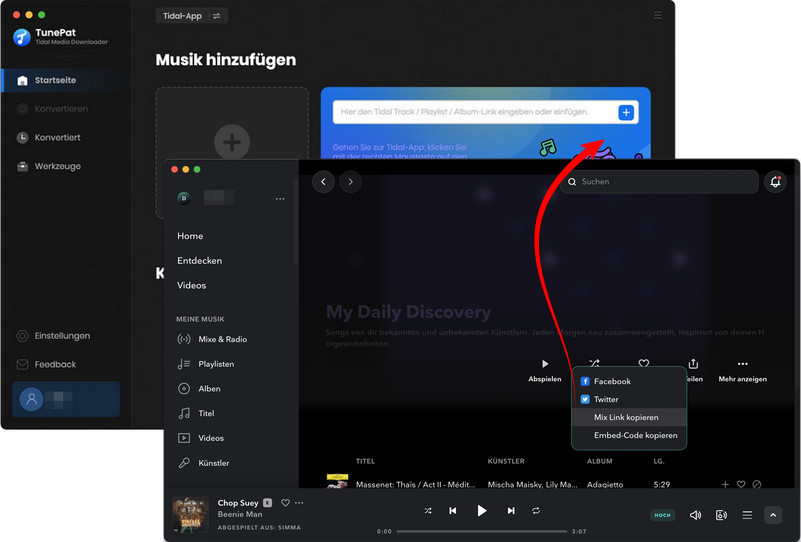The image size is (801, 542).
Task: Click Abspielen to play the mix
Action: pyautogui.click(x=545, y=370)
